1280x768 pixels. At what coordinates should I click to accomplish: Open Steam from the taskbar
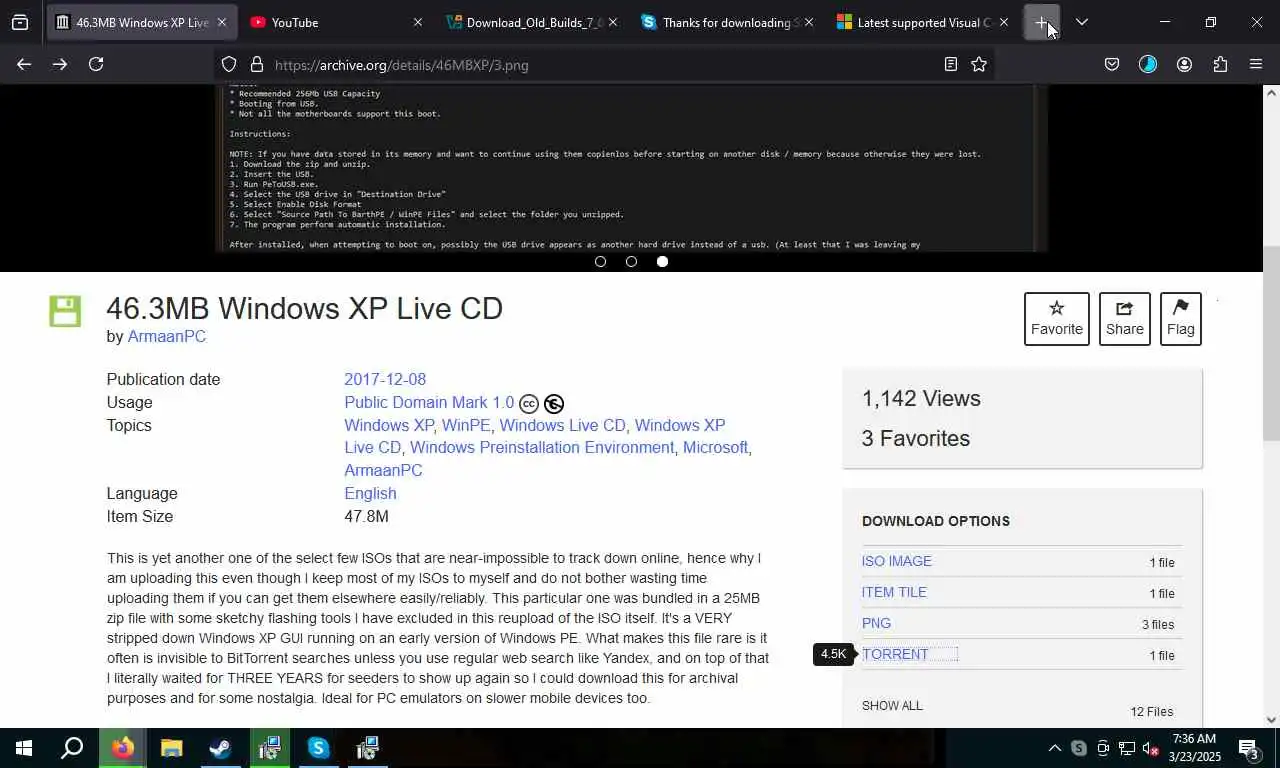click(220, 748)
